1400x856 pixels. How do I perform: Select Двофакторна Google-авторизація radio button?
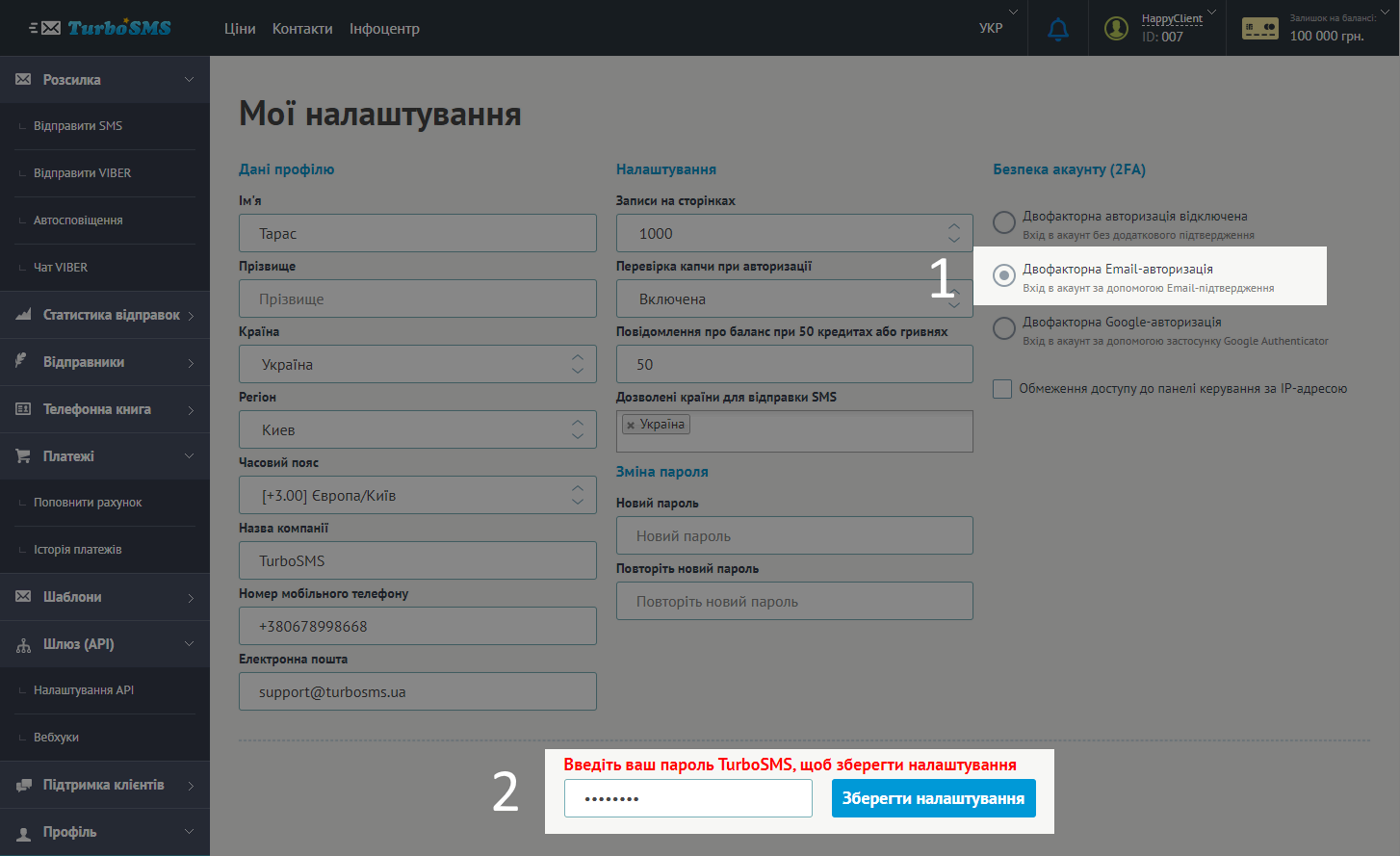[1004, 328]
